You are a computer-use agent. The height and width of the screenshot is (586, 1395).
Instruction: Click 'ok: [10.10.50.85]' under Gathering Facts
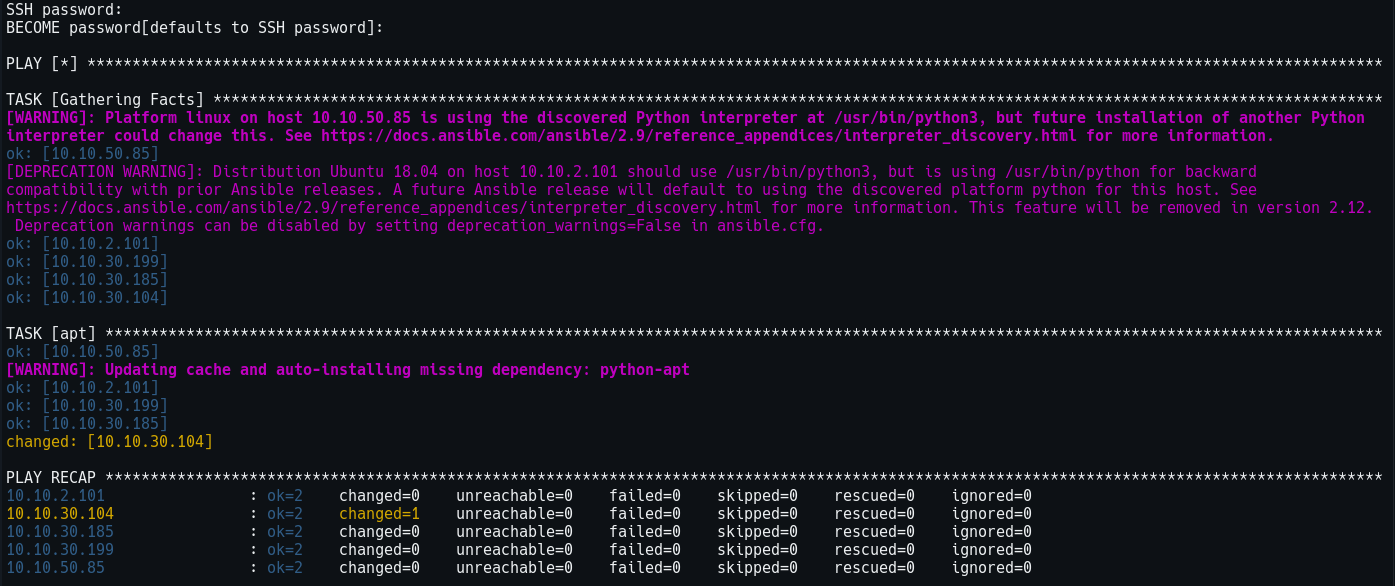point(83,154)
